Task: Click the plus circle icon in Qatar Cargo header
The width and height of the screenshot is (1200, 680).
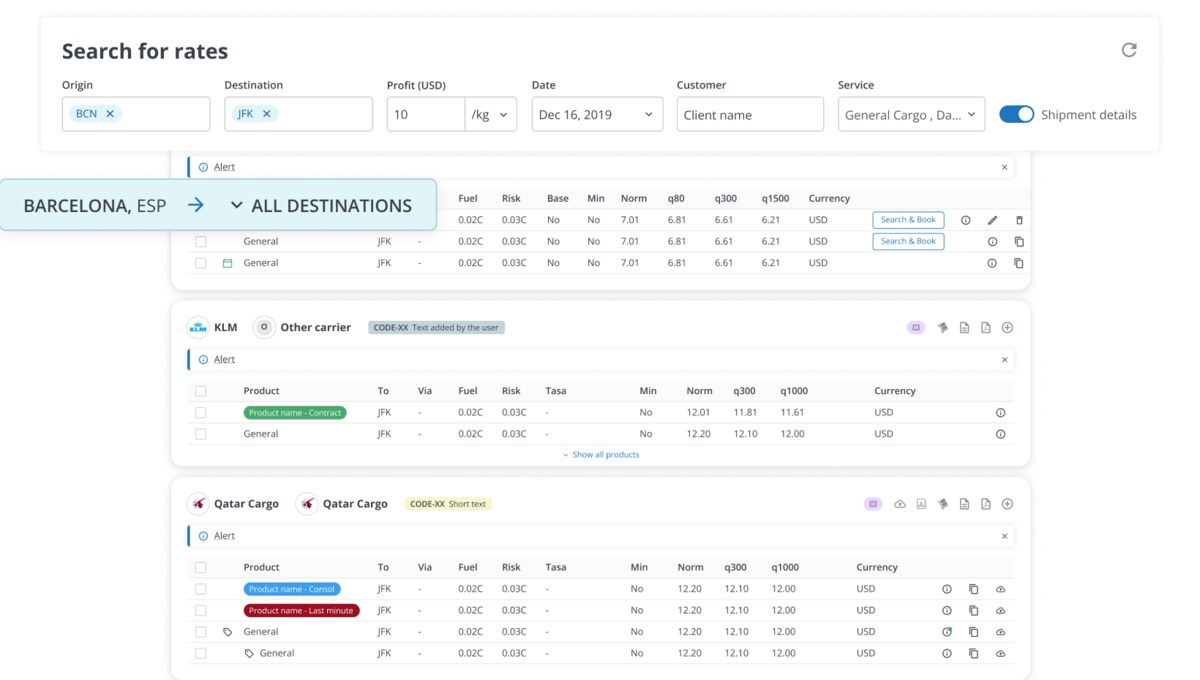Action: coord(1007,504)
